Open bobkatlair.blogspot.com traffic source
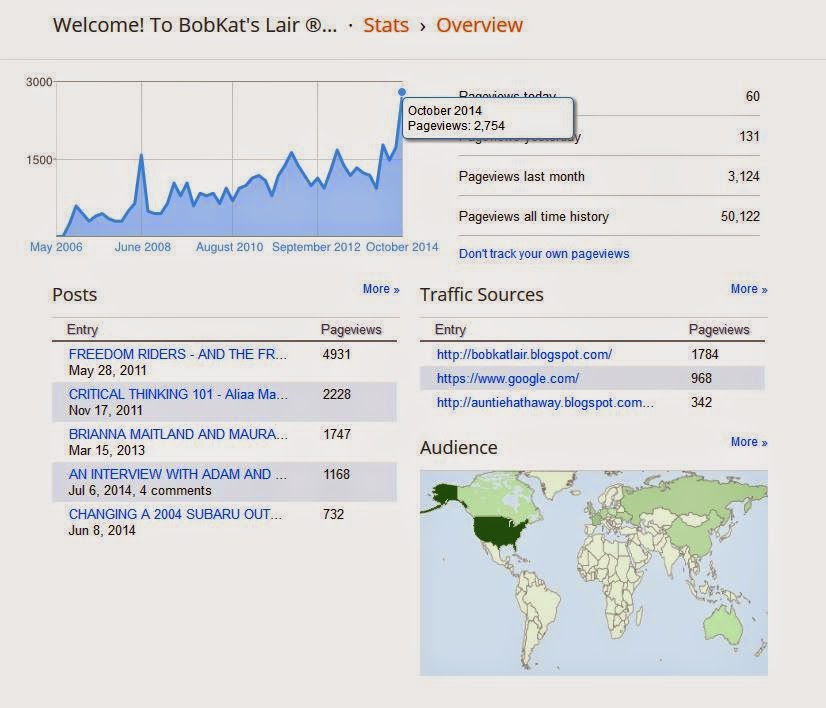The height and width of the screenshot is (708, 826). (x=524, y=354)
